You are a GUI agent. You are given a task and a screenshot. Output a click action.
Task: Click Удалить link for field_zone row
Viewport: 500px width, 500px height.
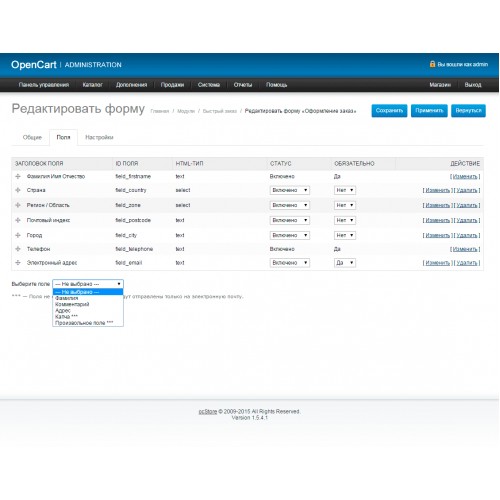tap(467, 205)
